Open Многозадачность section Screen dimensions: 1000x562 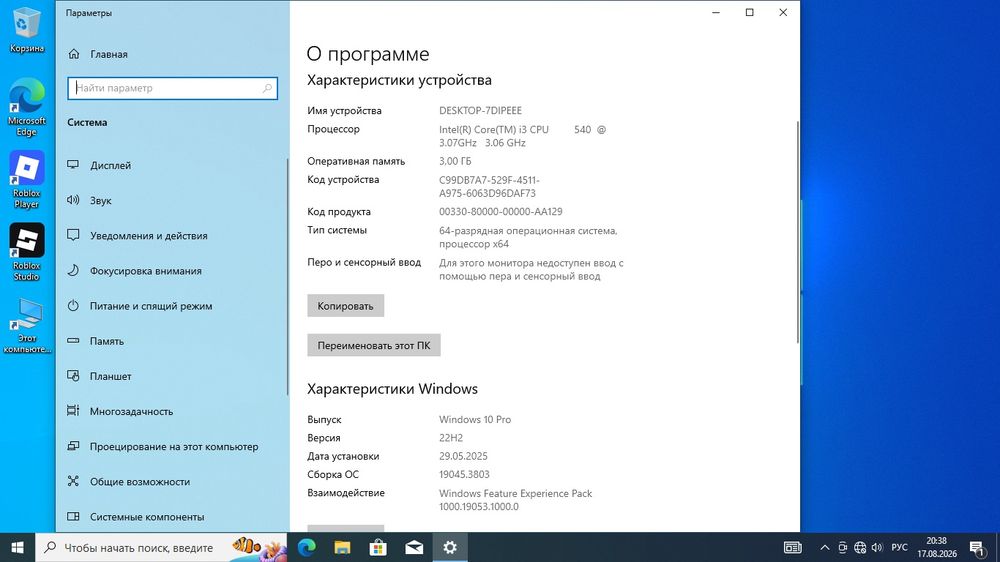(172, 411)
